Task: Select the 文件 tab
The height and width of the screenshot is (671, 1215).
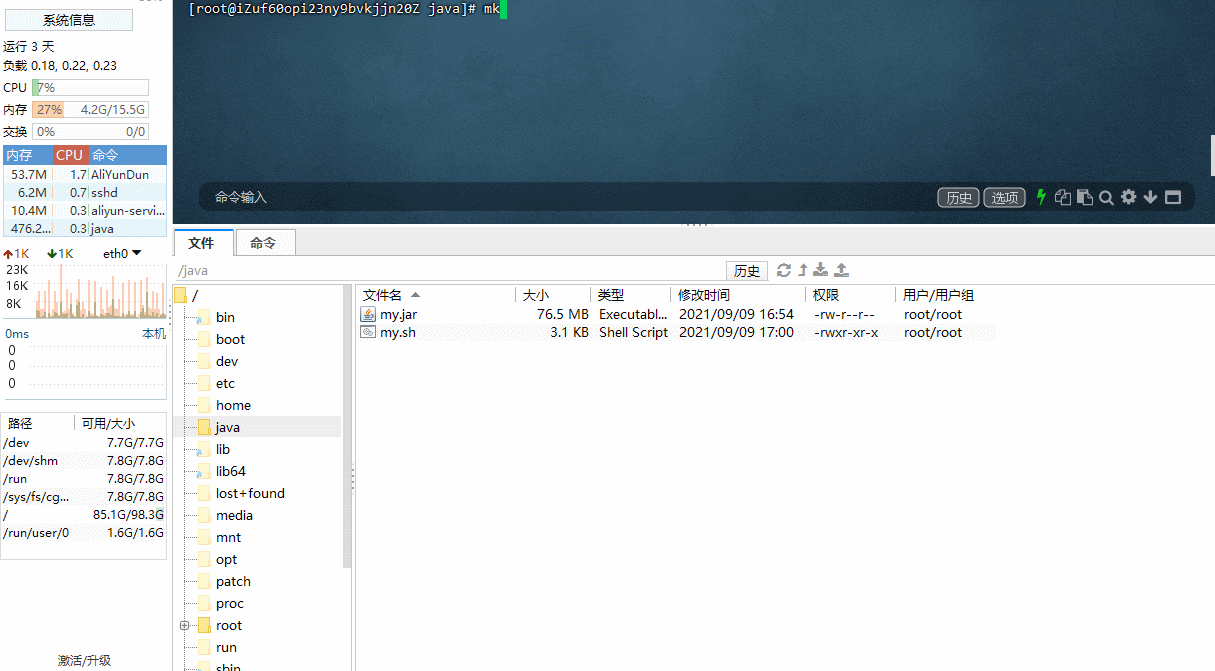Action: 202,243
